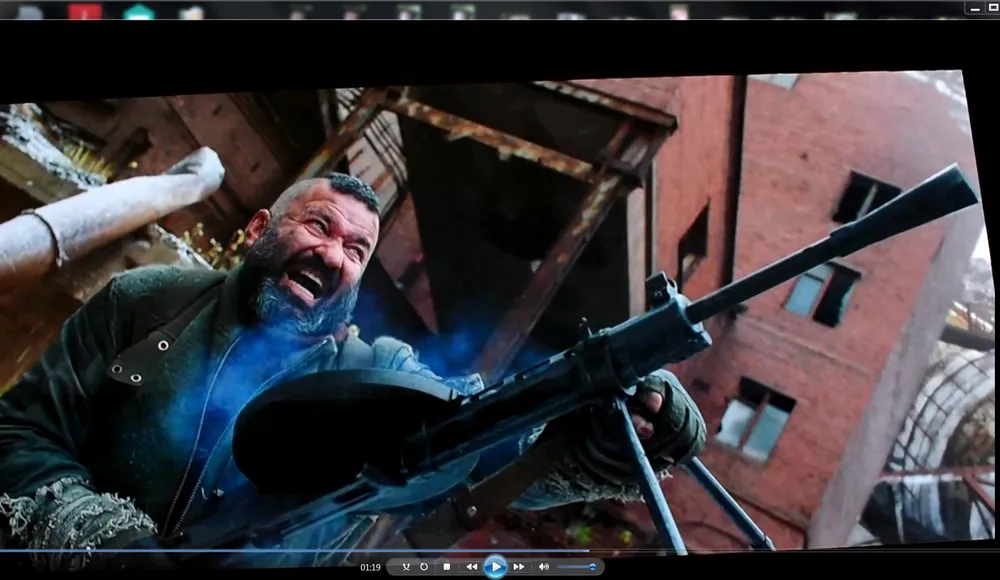Image resolution: width=1000 pixels, height=580 pixels.
Task: Jump to a point on the seek bar
Action: pyautogui.click(x=500, y=550)
